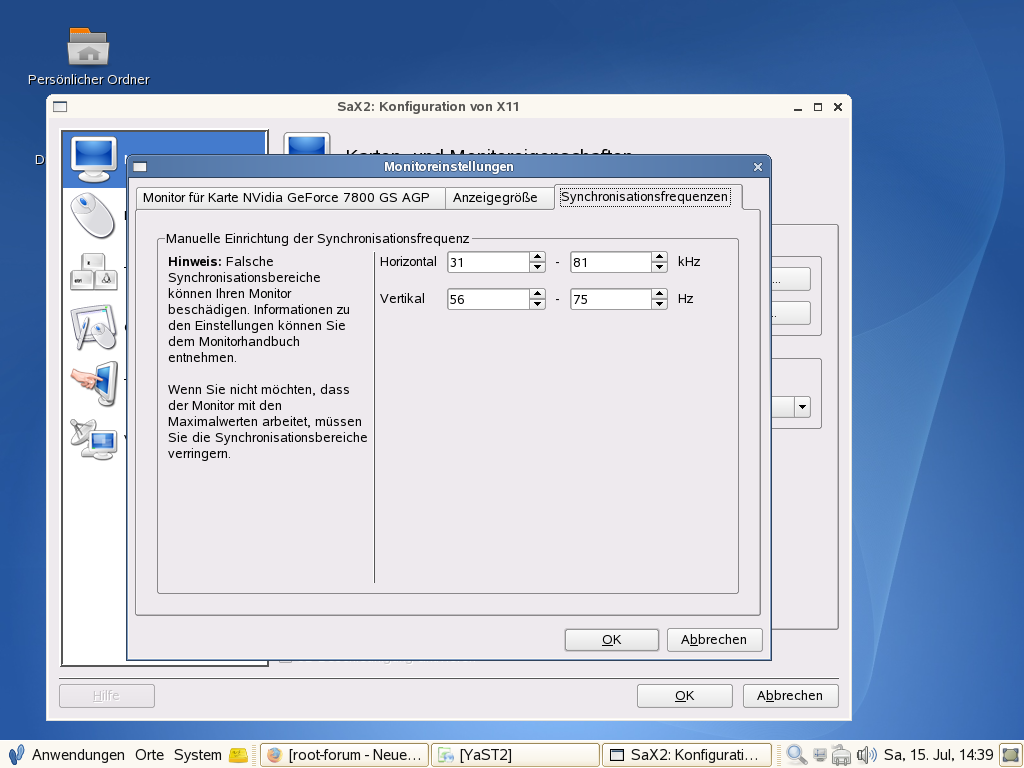Decrease Vertikal minimum frequency value
This screenshot has height=768, width=1024.
(x=537, y=304)
